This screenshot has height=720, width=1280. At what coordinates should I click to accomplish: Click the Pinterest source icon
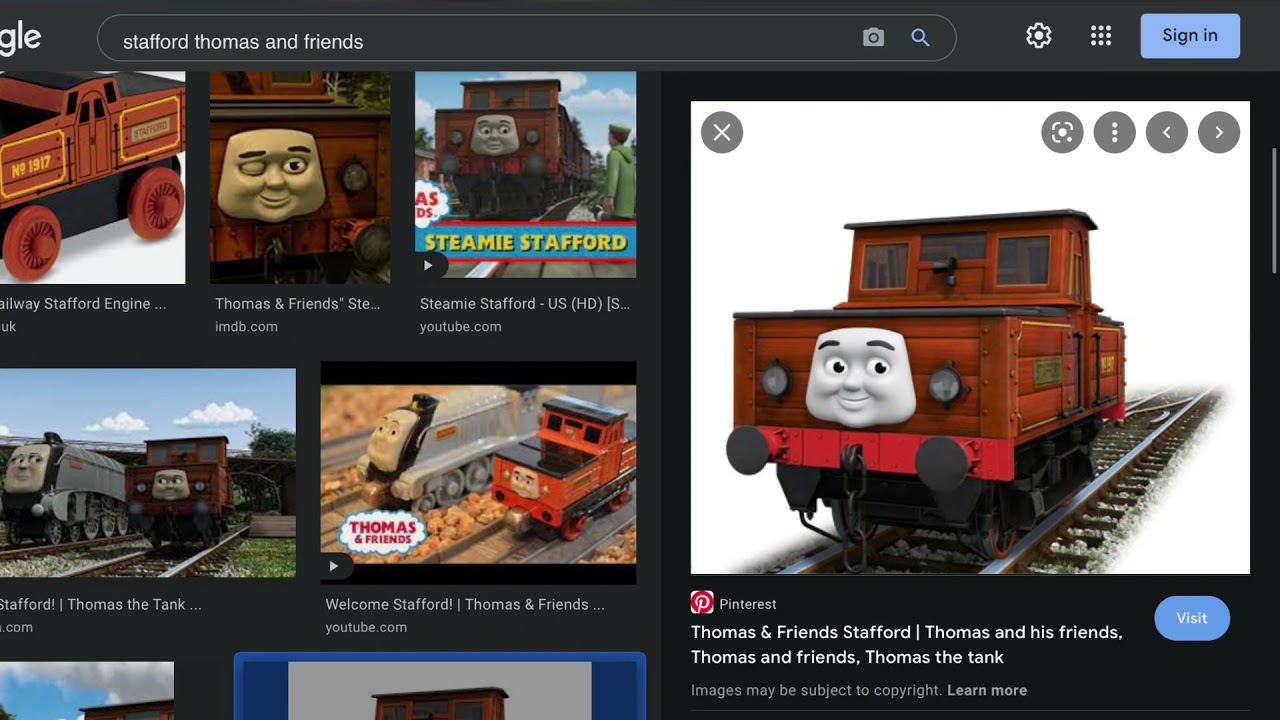click(702, 603)
